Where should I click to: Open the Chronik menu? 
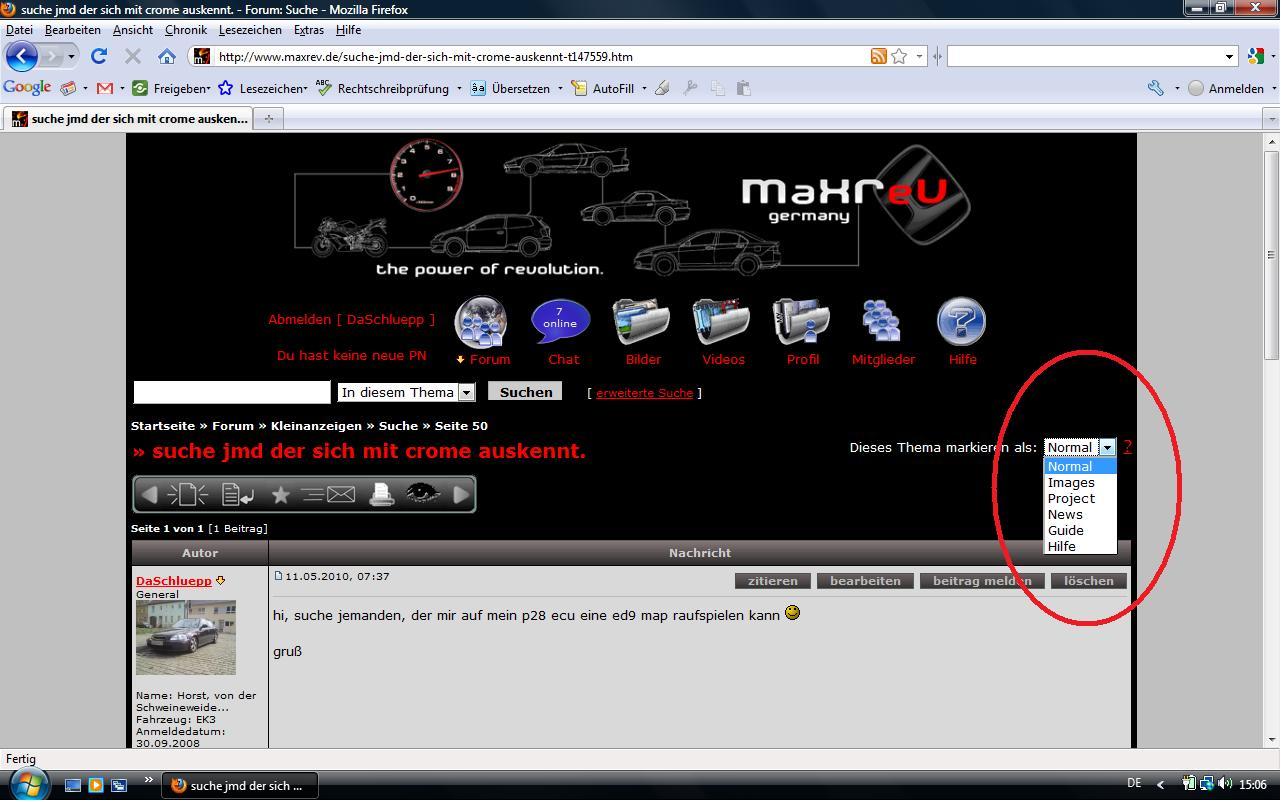click(185, 30)
